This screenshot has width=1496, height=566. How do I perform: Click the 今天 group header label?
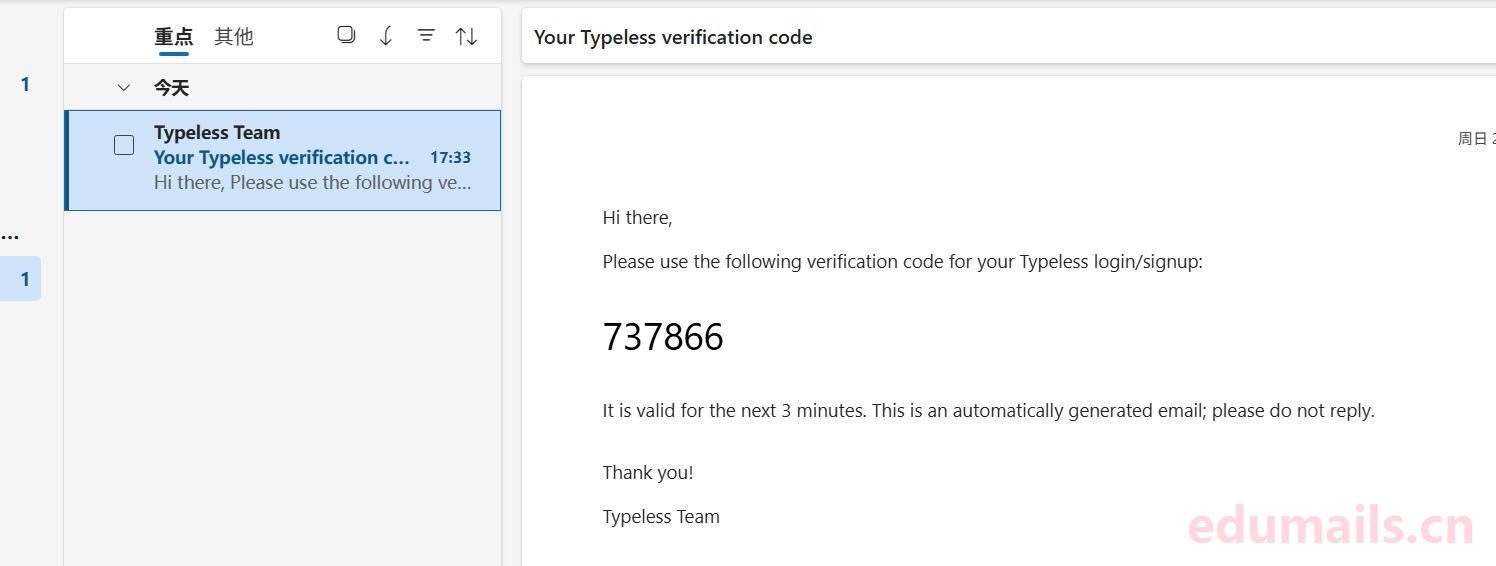pos(171,88)
